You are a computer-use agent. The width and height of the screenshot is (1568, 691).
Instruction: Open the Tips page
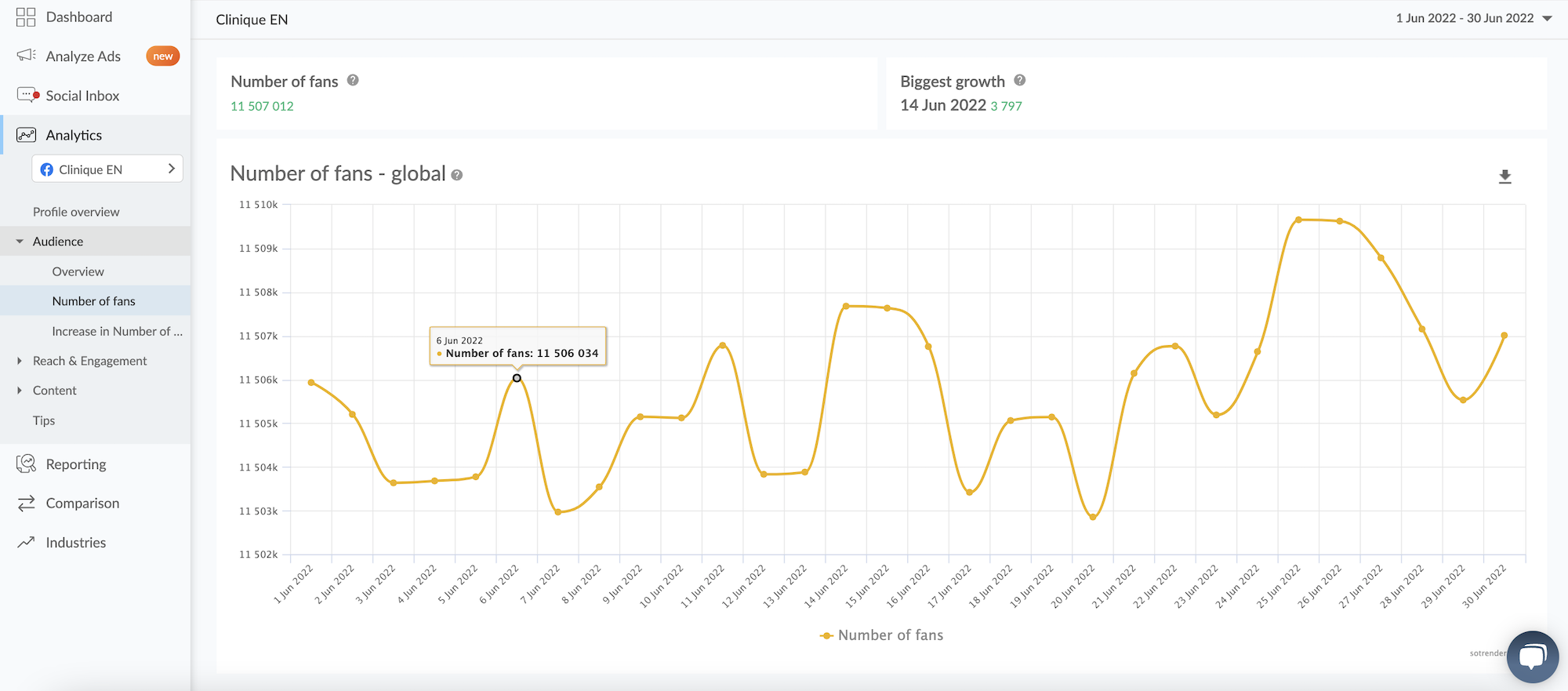(x=44, y=420)
